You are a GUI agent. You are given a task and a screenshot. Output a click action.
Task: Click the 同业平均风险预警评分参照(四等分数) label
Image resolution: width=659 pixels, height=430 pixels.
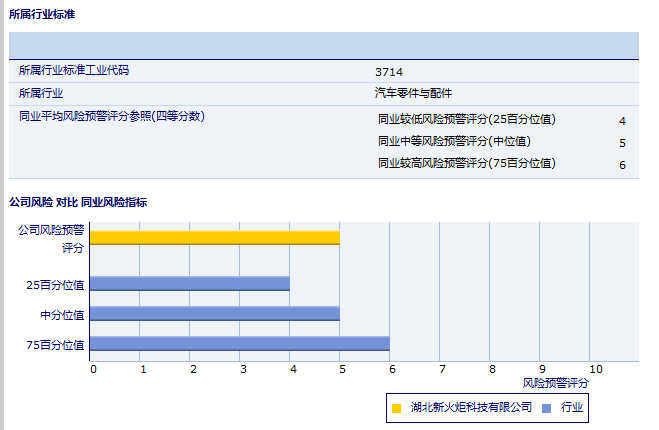point(112,116)
